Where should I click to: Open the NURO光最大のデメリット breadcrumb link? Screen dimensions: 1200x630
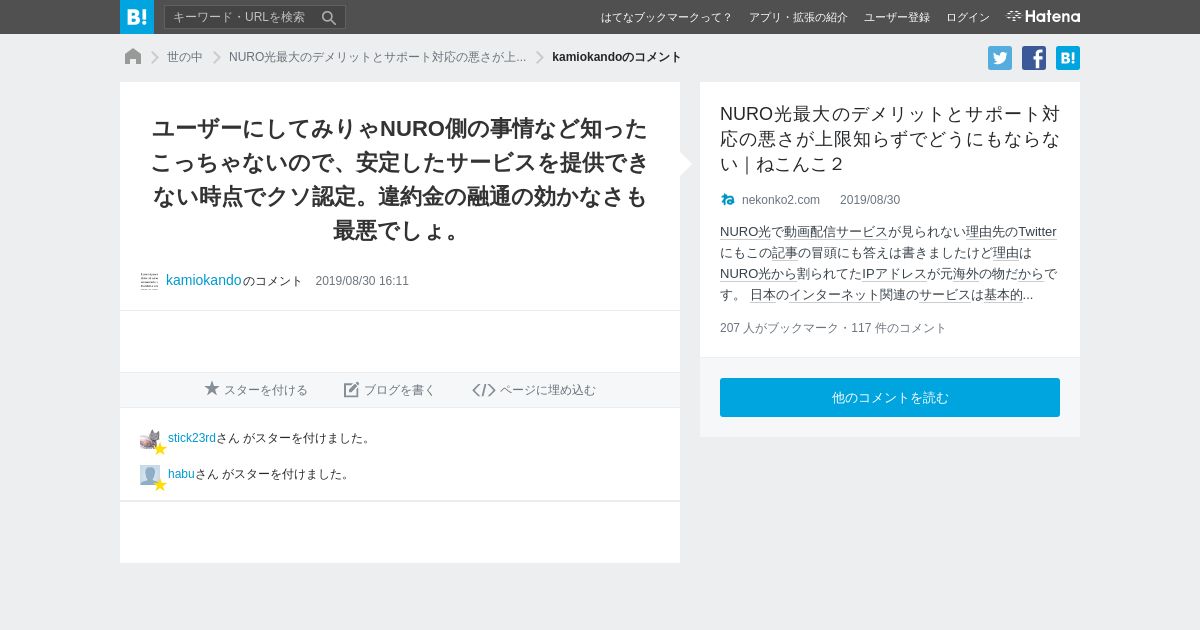click(x=377, y=57)
